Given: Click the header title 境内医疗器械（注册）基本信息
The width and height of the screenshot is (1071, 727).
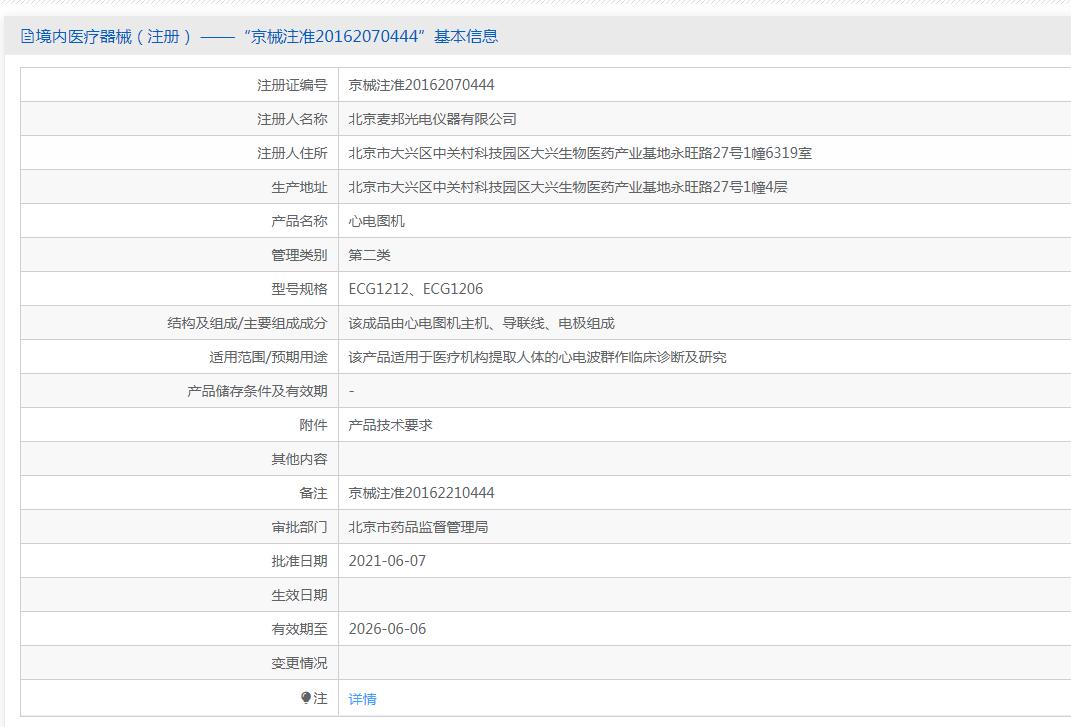Looking at the screenshot, I should (x=267, y=36).
